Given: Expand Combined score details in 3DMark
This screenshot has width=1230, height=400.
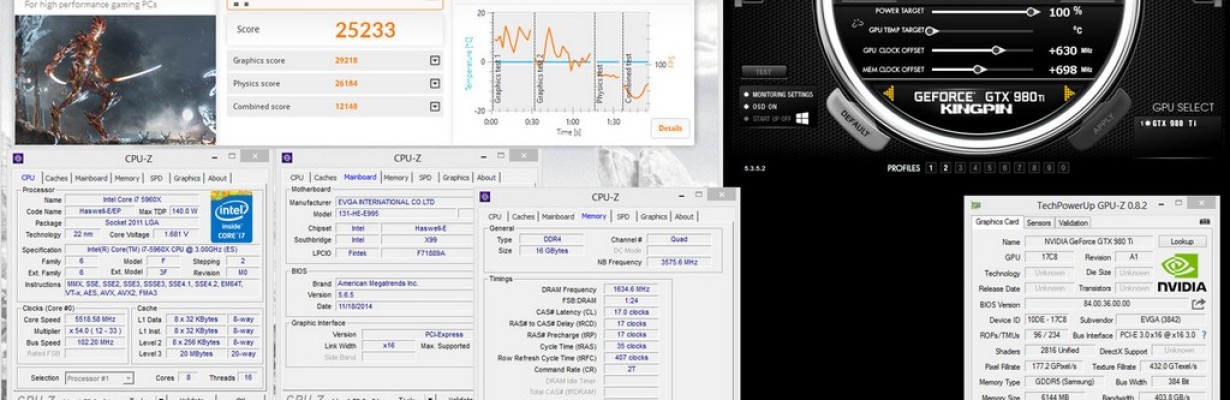Looking at the screenshot, I should (x=434, y=107).
